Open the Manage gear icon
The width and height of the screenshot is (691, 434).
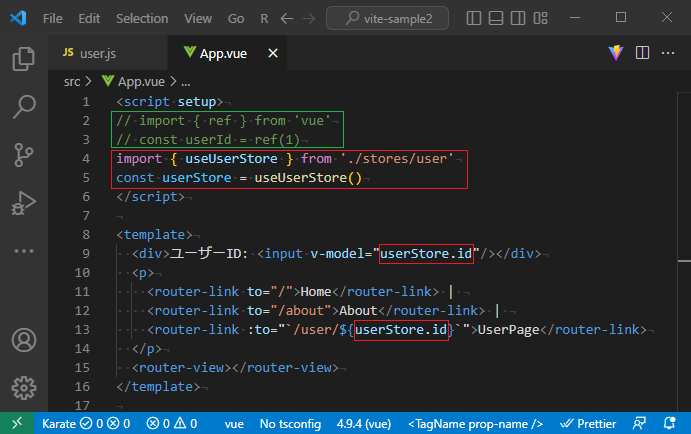pos(23,388)
